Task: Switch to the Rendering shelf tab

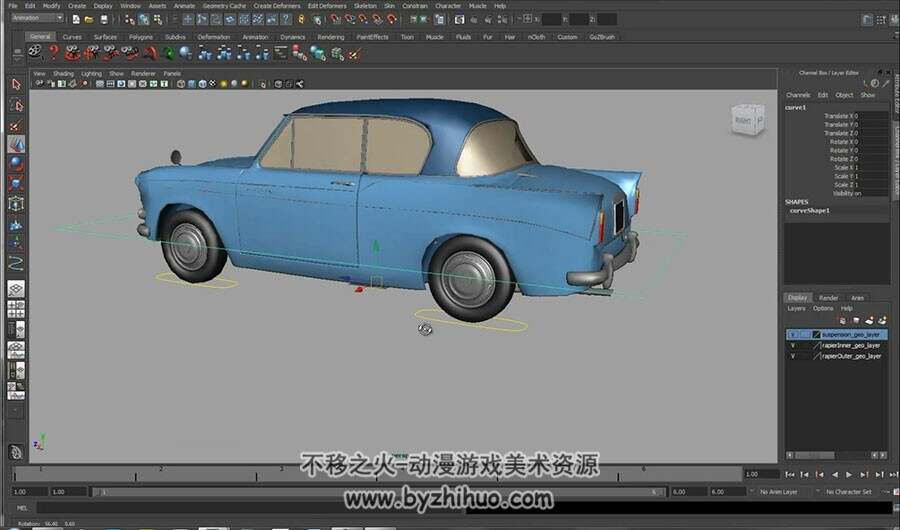Action: pos(331,37)
